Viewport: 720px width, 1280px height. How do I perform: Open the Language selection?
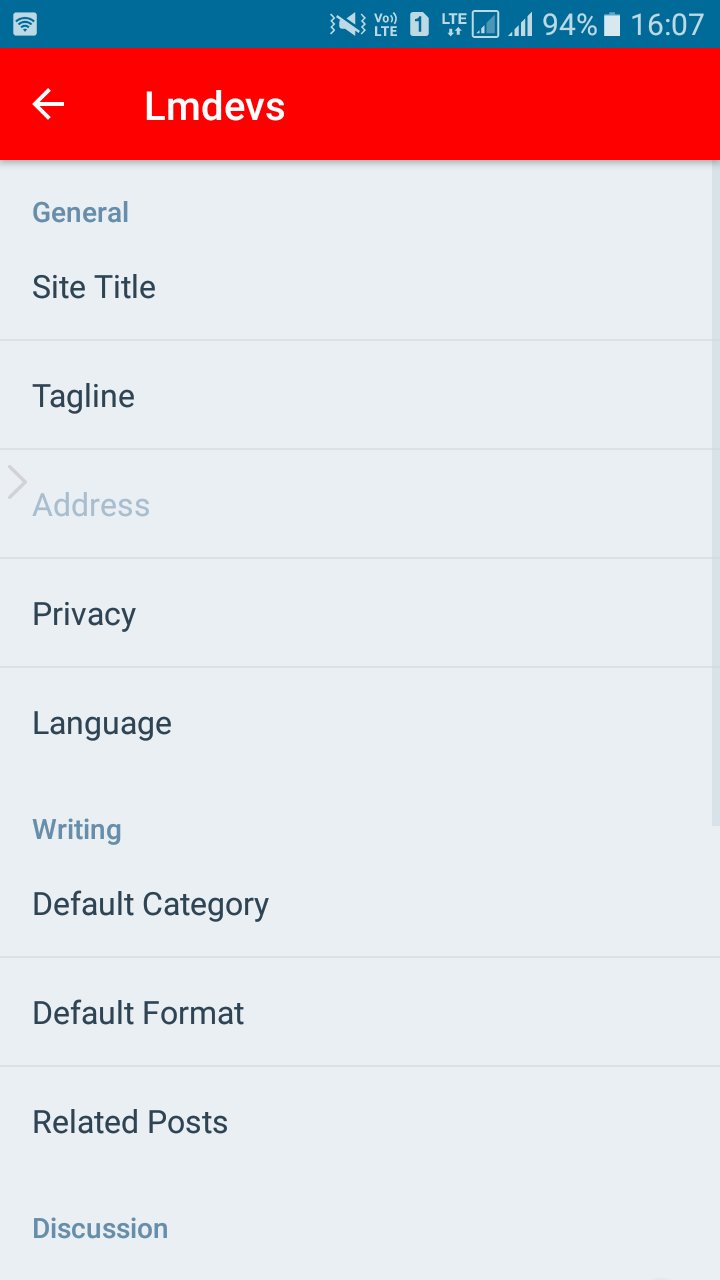[x=360, y=722]
